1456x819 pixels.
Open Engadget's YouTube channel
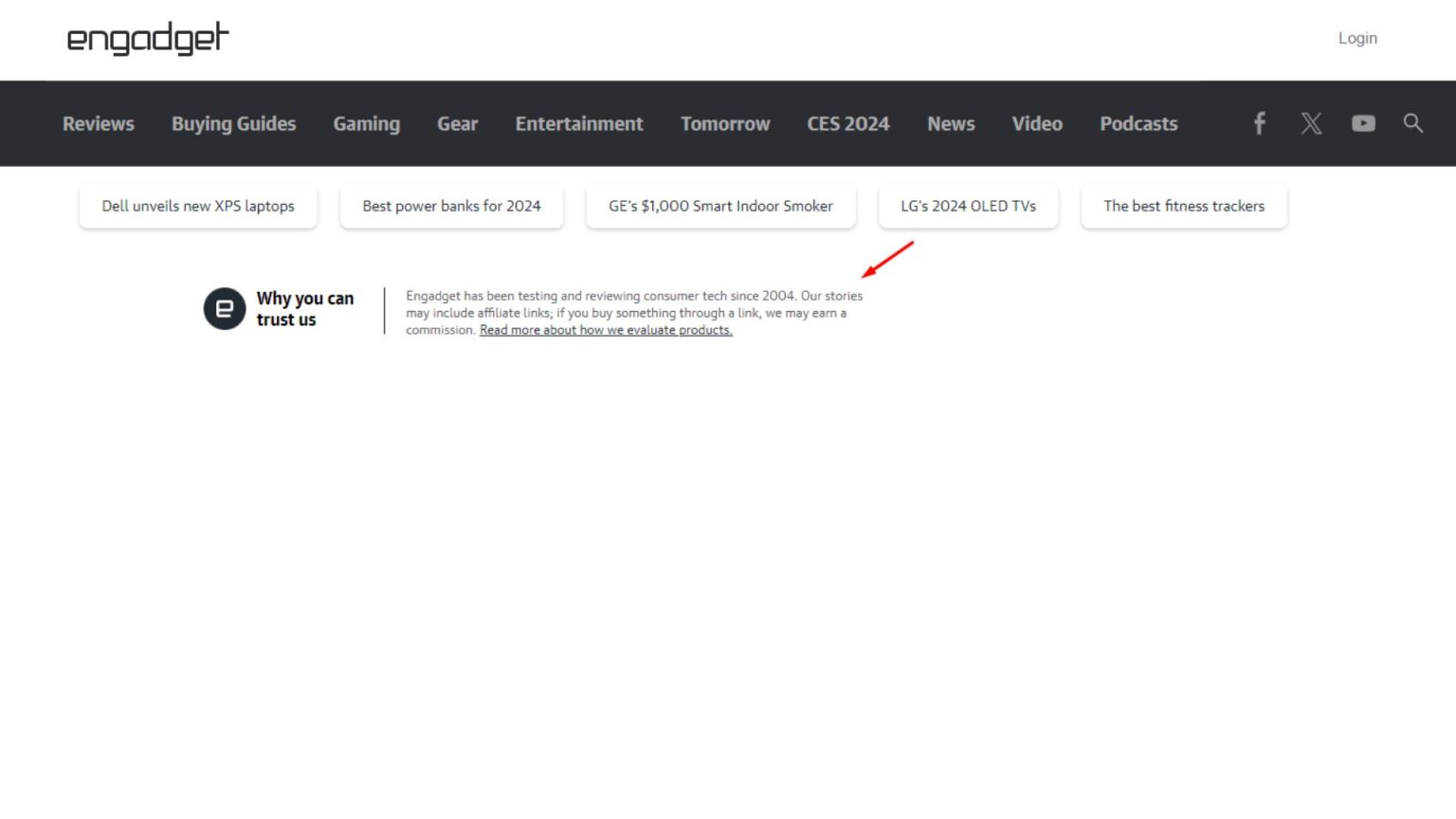point(1363,123)
